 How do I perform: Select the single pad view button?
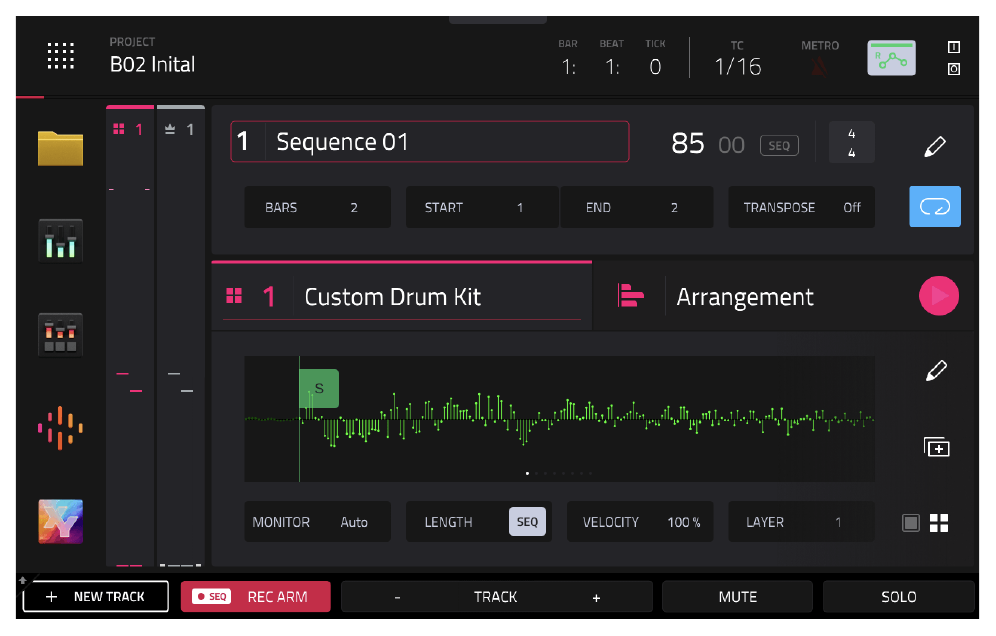tap(911, 523)
